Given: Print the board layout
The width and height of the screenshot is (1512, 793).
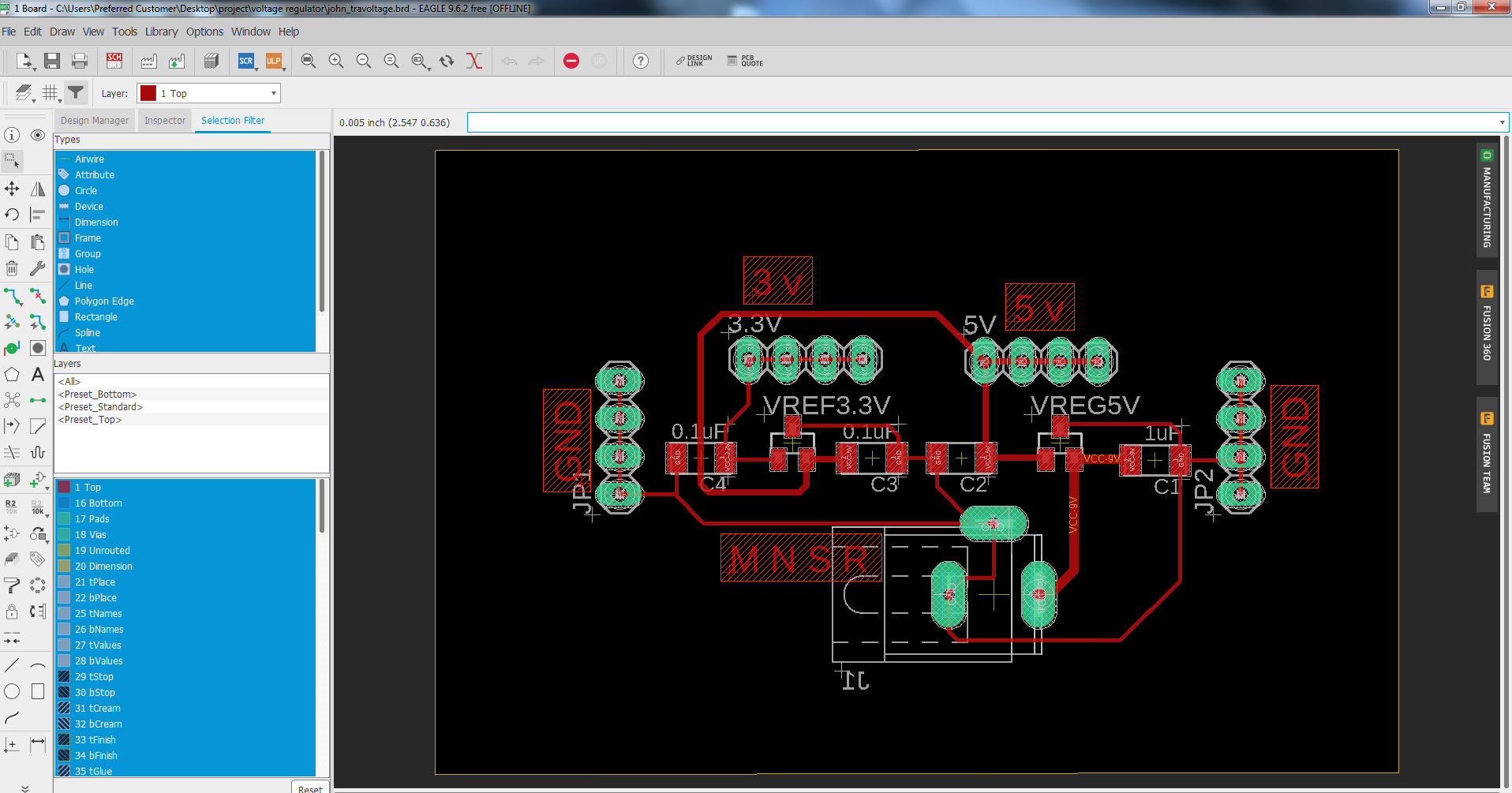Looking at the screenshot, I should 80,61.
